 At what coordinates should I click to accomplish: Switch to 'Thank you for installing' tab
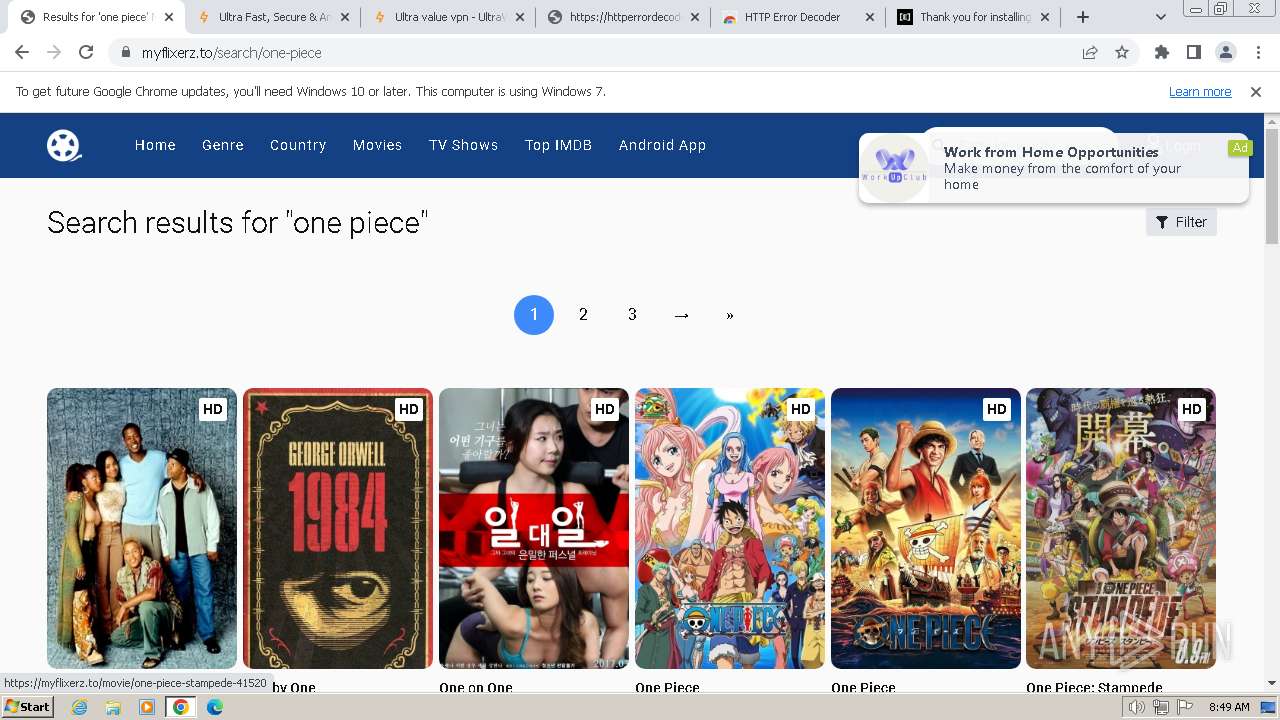point(974,17)
